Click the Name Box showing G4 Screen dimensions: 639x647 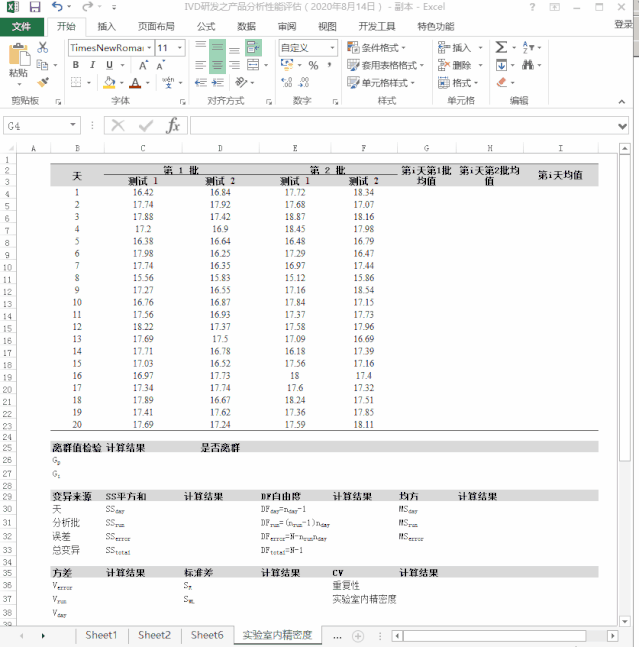click(38, 125)
